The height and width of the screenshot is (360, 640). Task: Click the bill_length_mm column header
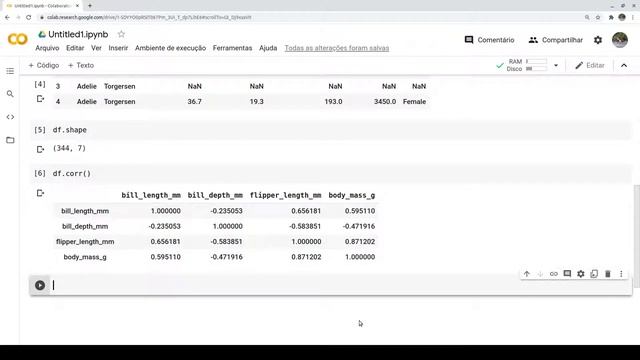click(x=151, y=195)
